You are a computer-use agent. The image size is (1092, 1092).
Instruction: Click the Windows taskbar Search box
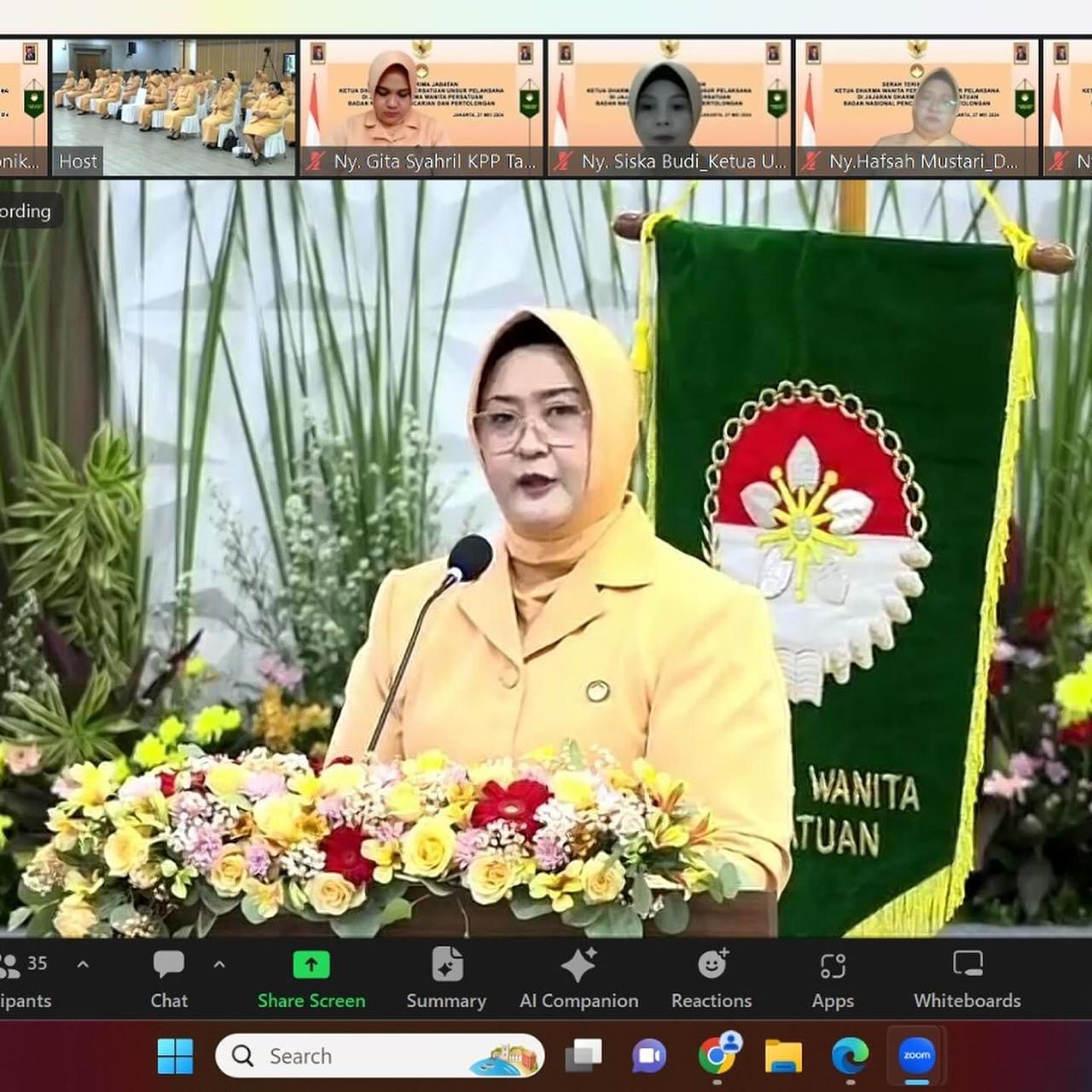tap(380, 1056)
